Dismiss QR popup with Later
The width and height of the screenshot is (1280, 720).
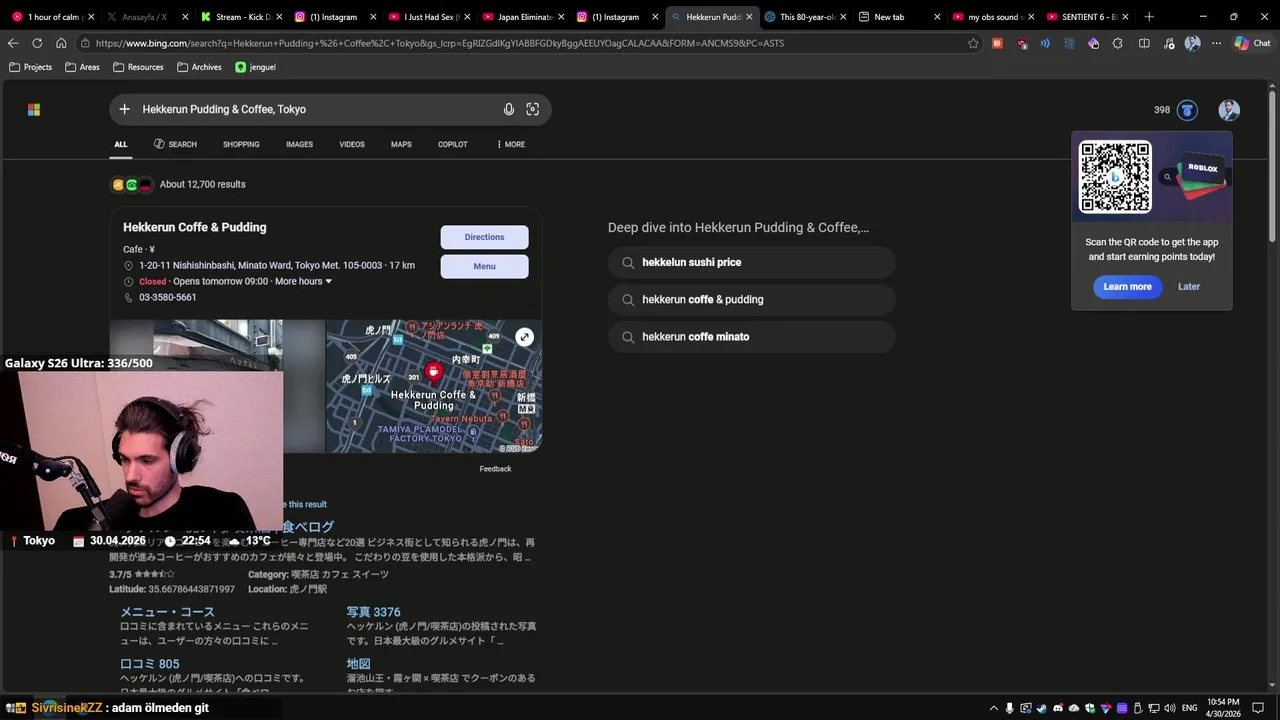pyautogui.click(x=1189, y=287)
